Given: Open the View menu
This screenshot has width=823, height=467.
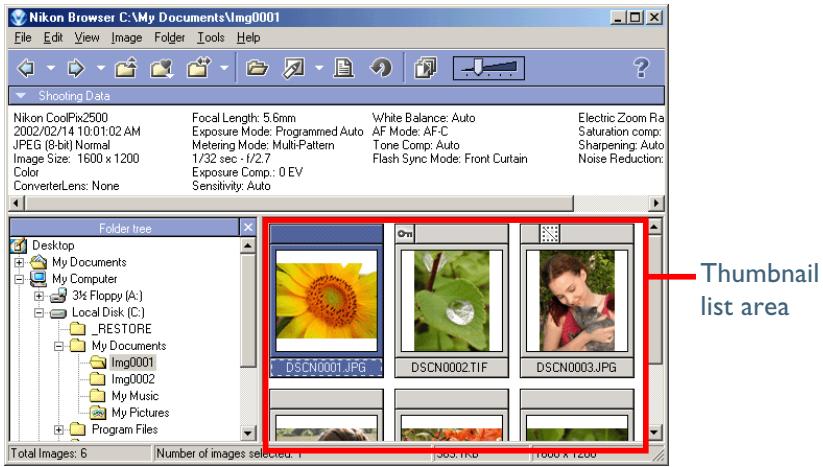Looking at the screenshot, I should [87, 38].
